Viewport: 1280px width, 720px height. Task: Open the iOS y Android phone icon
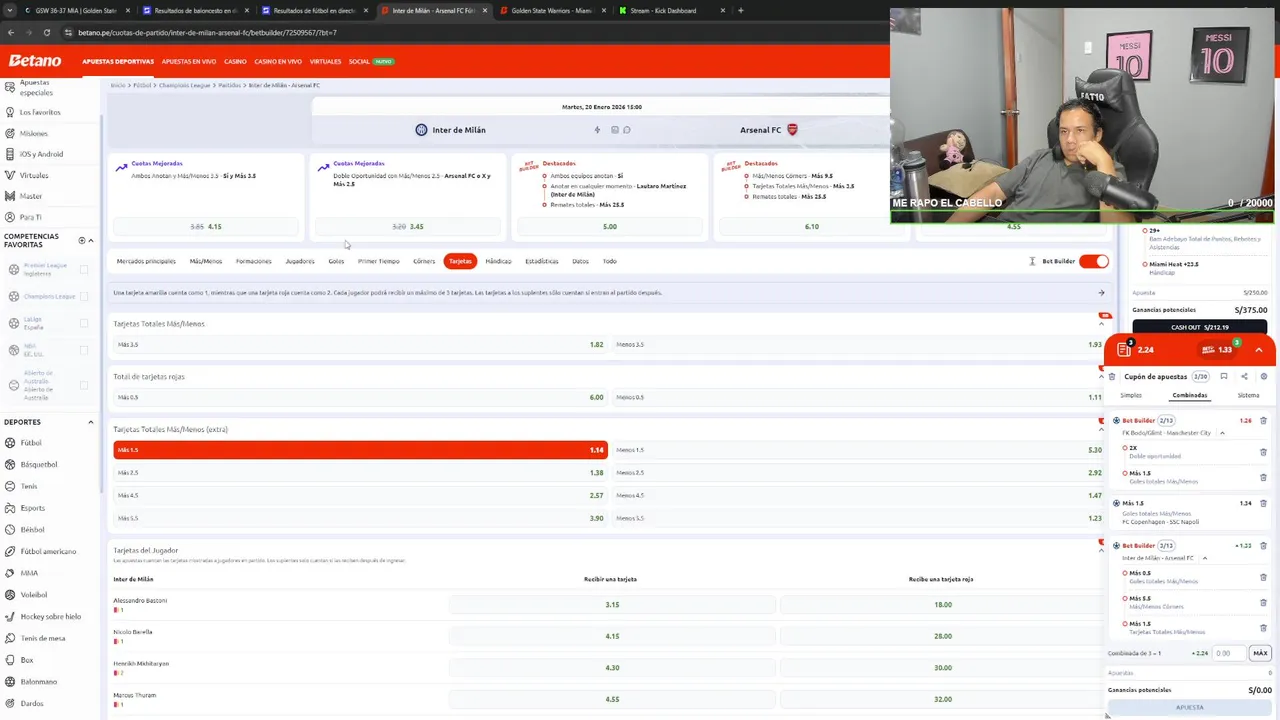(11, 154)
